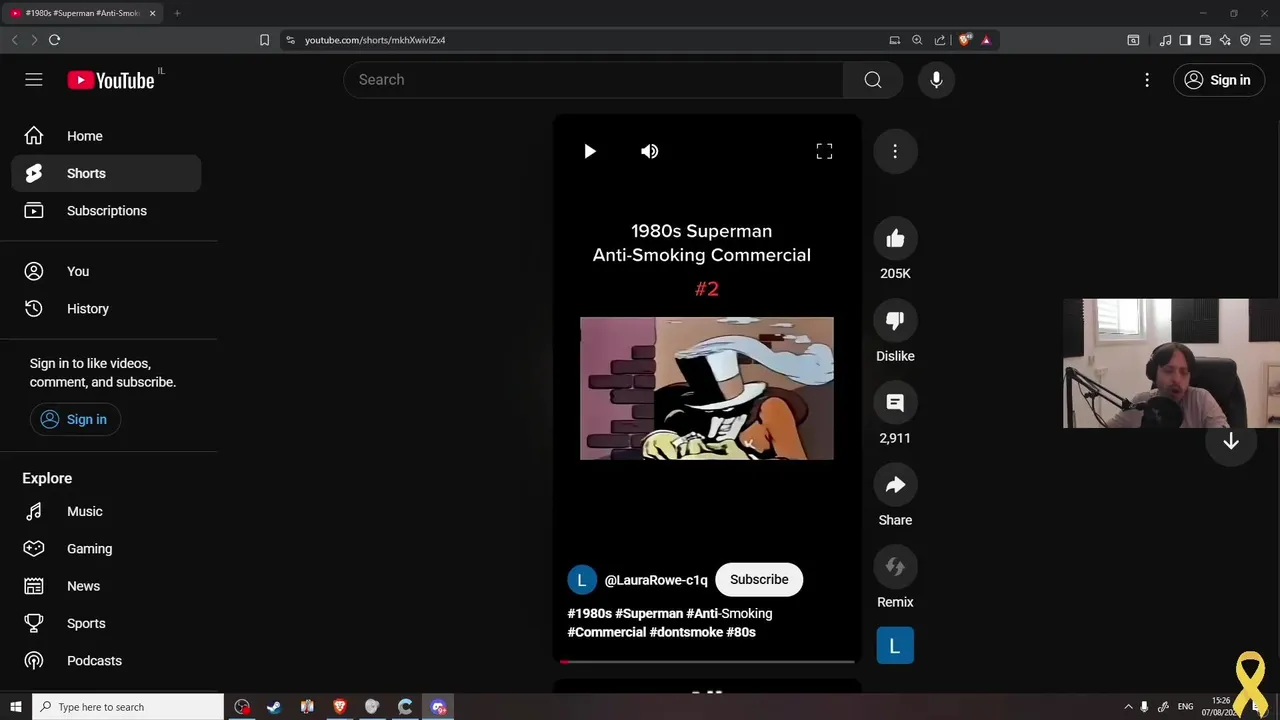Open Brave from the taskbar
The width and height of the screenshot is (1280, 720).
pos(340,707)
